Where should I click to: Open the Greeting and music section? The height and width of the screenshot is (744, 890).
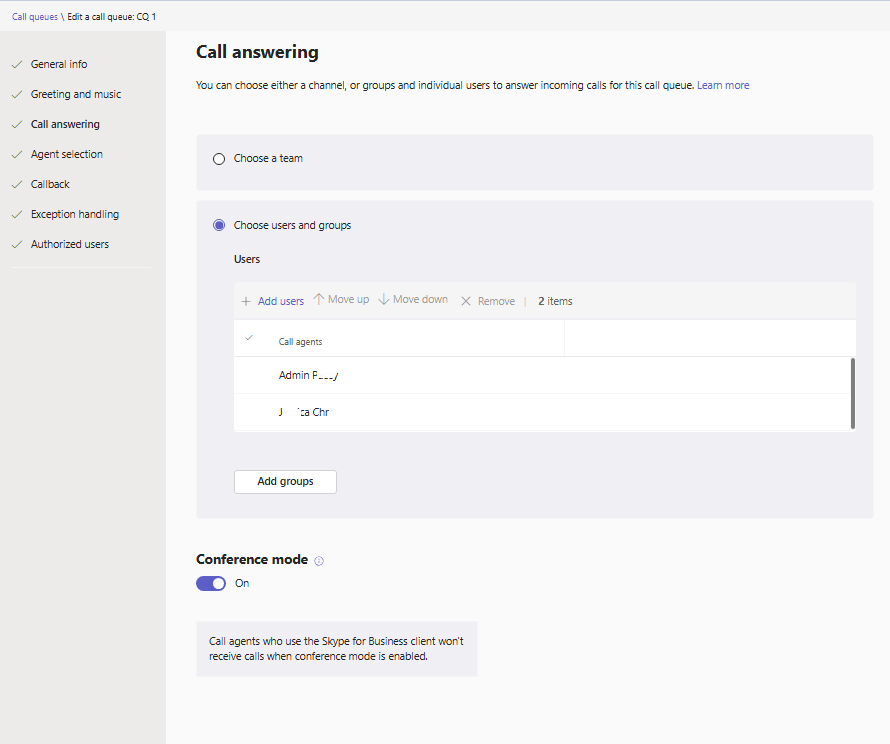tap(76, 94)
